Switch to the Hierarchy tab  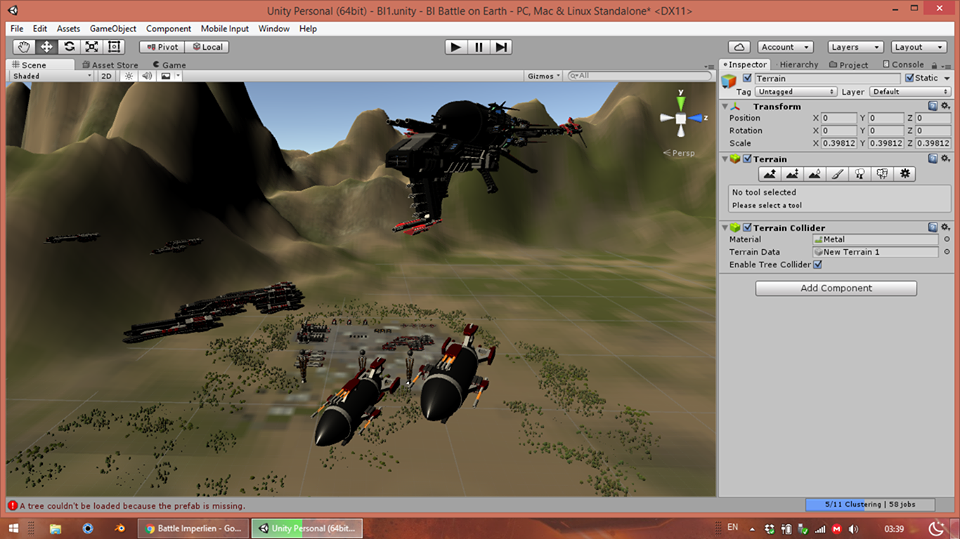[798, 64]
